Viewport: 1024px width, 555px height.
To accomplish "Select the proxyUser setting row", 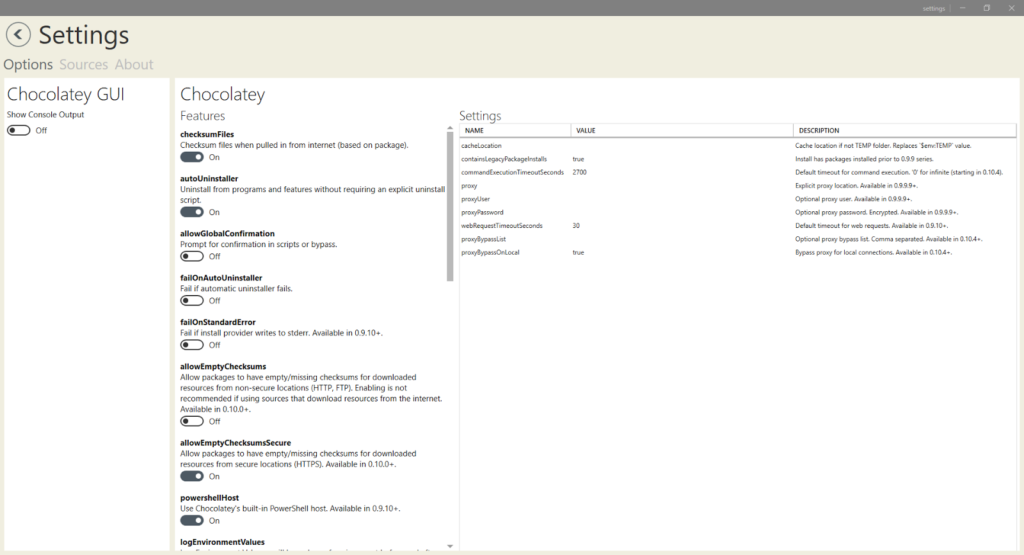I will coord(738,199).
